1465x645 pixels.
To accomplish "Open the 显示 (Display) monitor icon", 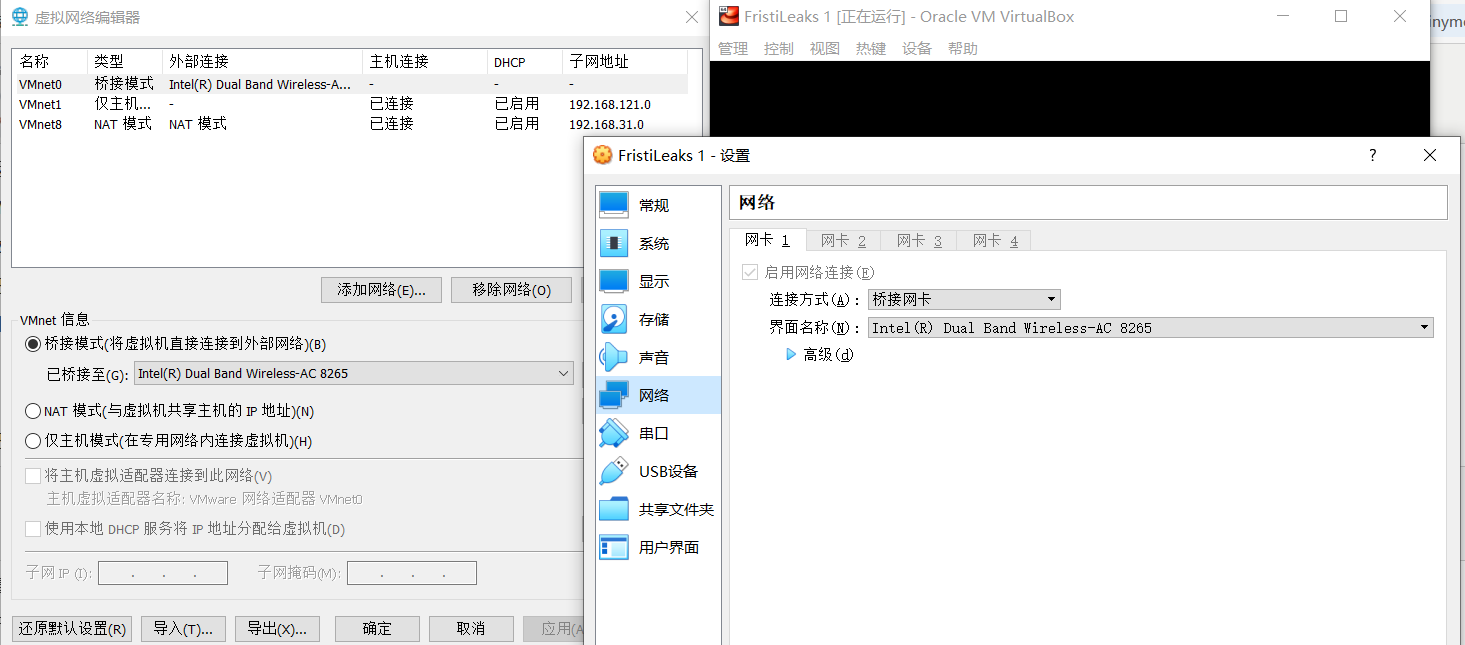I will 613,281.
